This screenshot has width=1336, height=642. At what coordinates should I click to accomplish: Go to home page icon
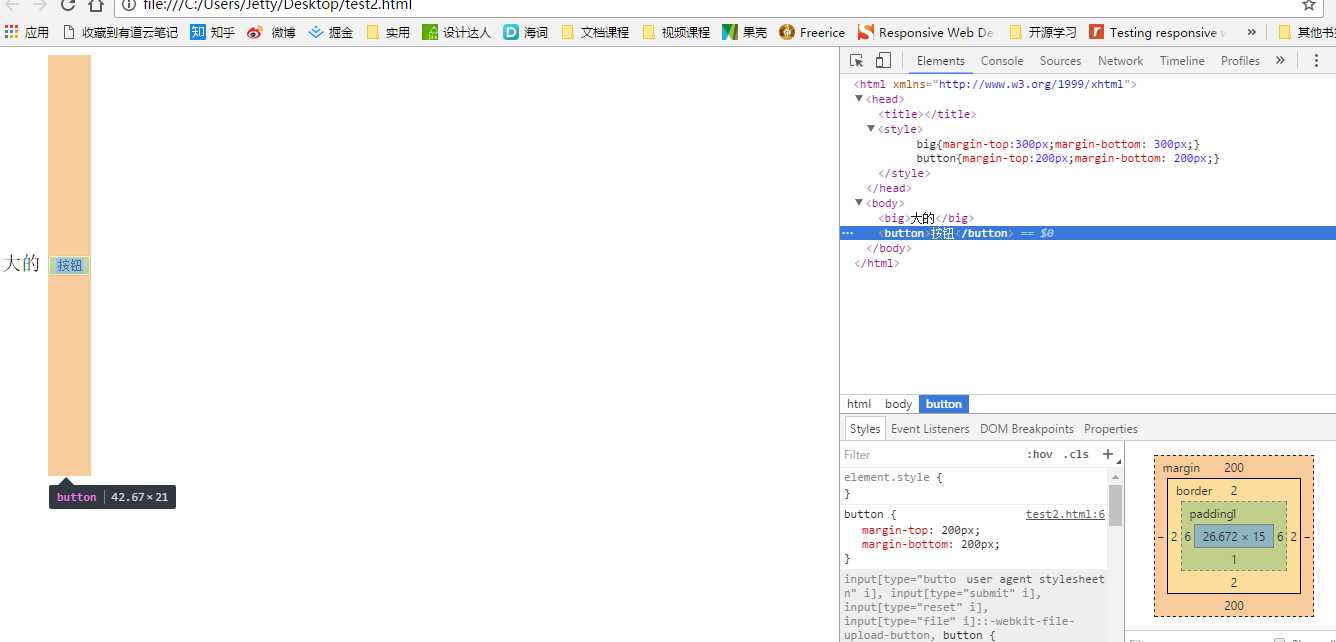coord(96,5)
